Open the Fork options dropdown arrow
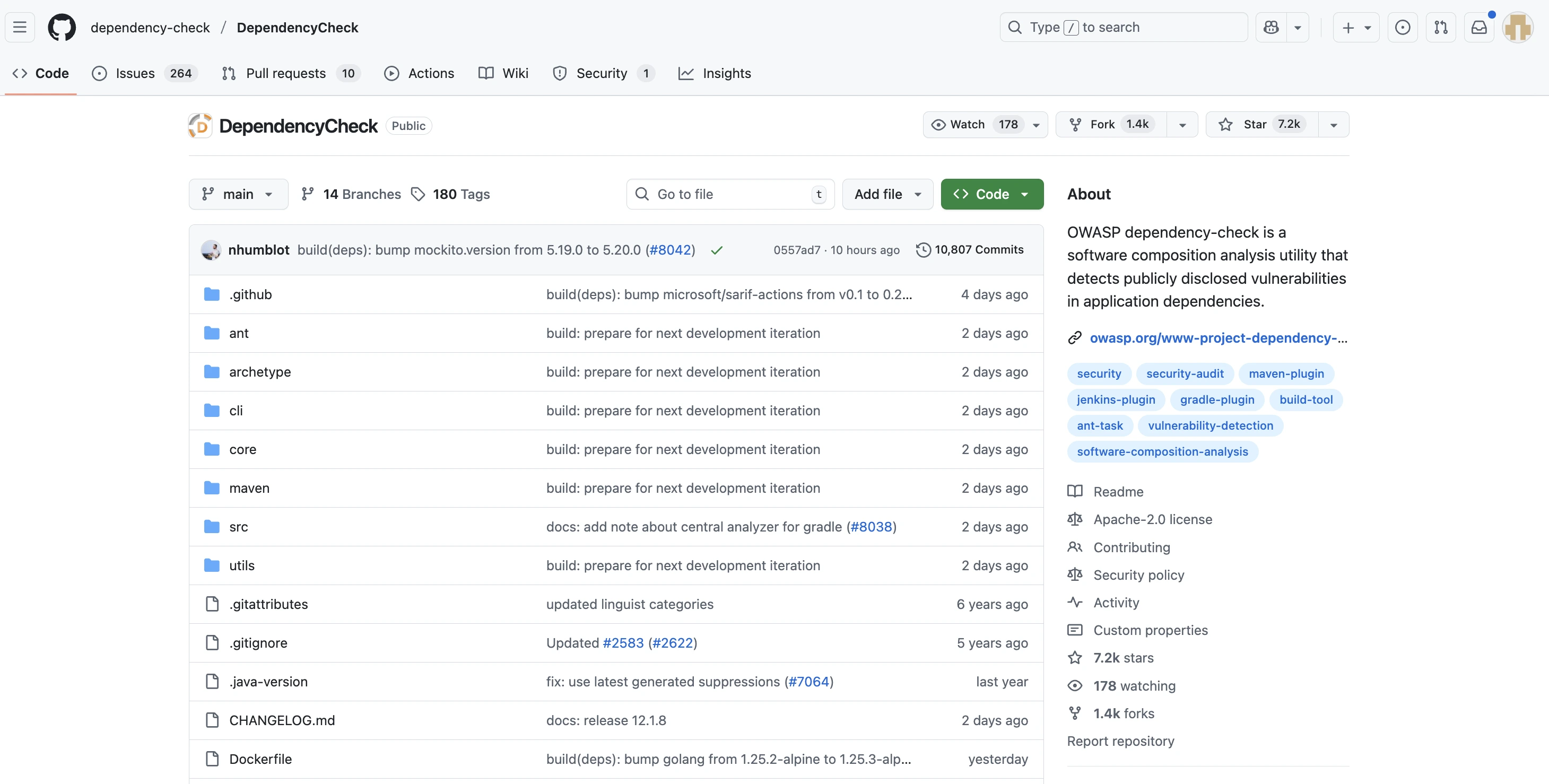 (x=1182, y=125)
